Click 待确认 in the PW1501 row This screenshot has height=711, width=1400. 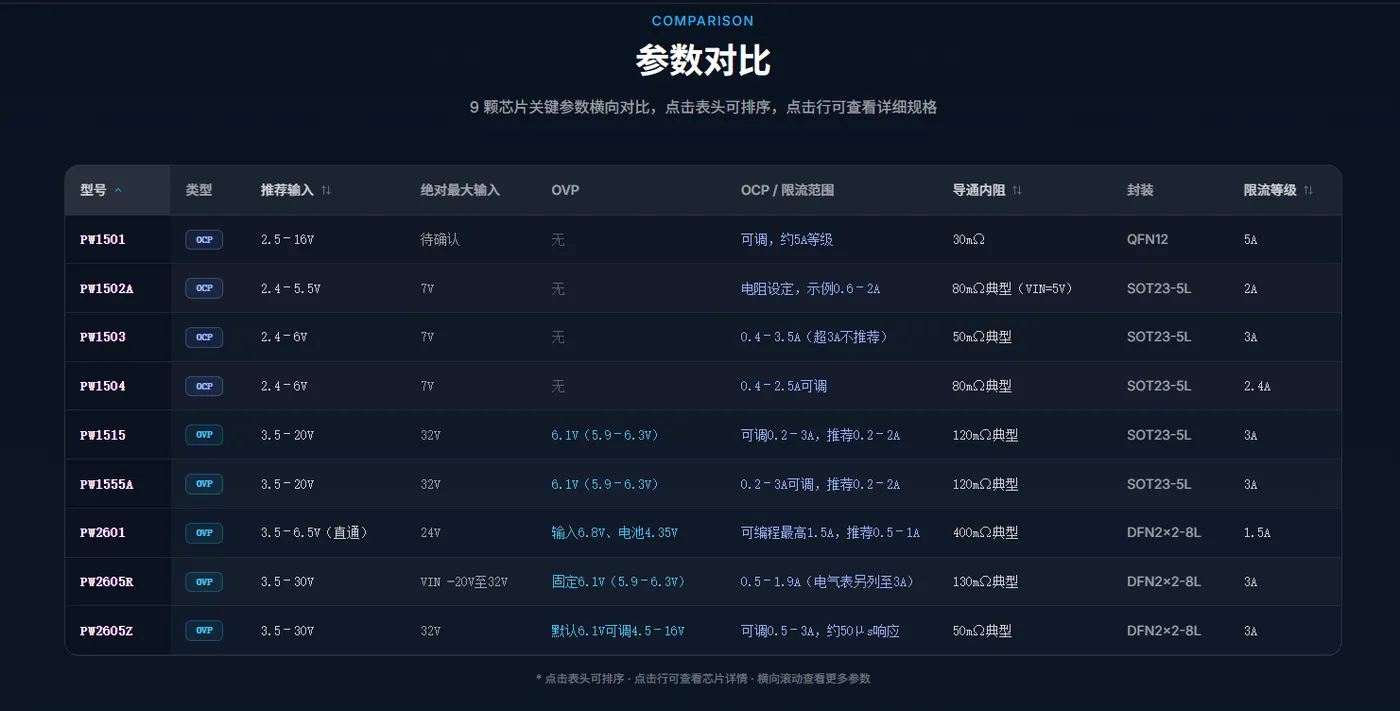[x=440, y=240]
